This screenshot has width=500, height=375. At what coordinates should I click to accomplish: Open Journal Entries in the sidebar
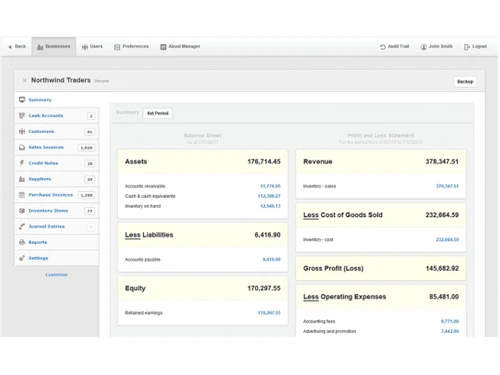tap(46, 226)
